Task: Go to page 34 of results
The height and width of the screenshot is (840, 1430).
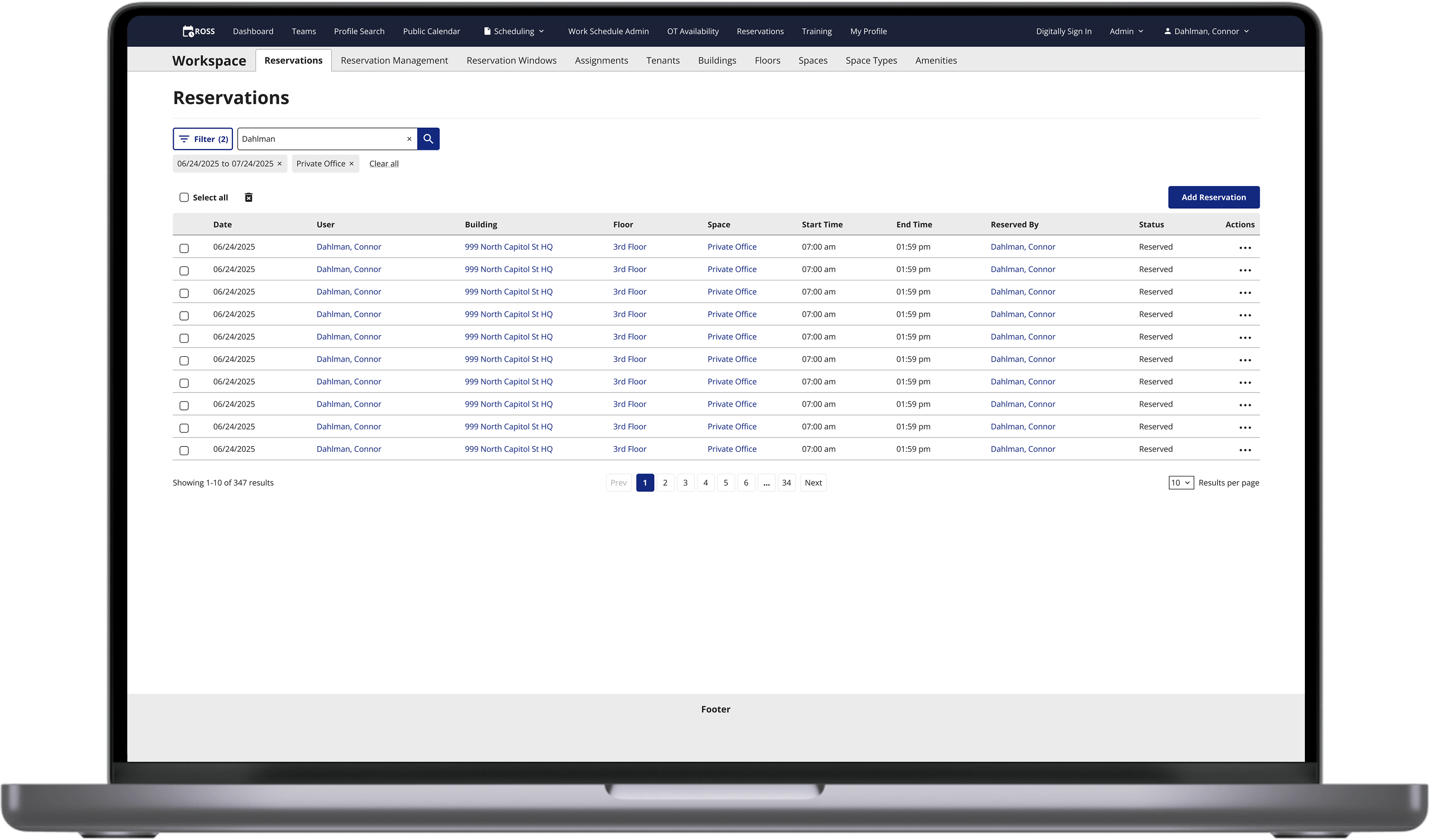Action: tap(786, 483)
